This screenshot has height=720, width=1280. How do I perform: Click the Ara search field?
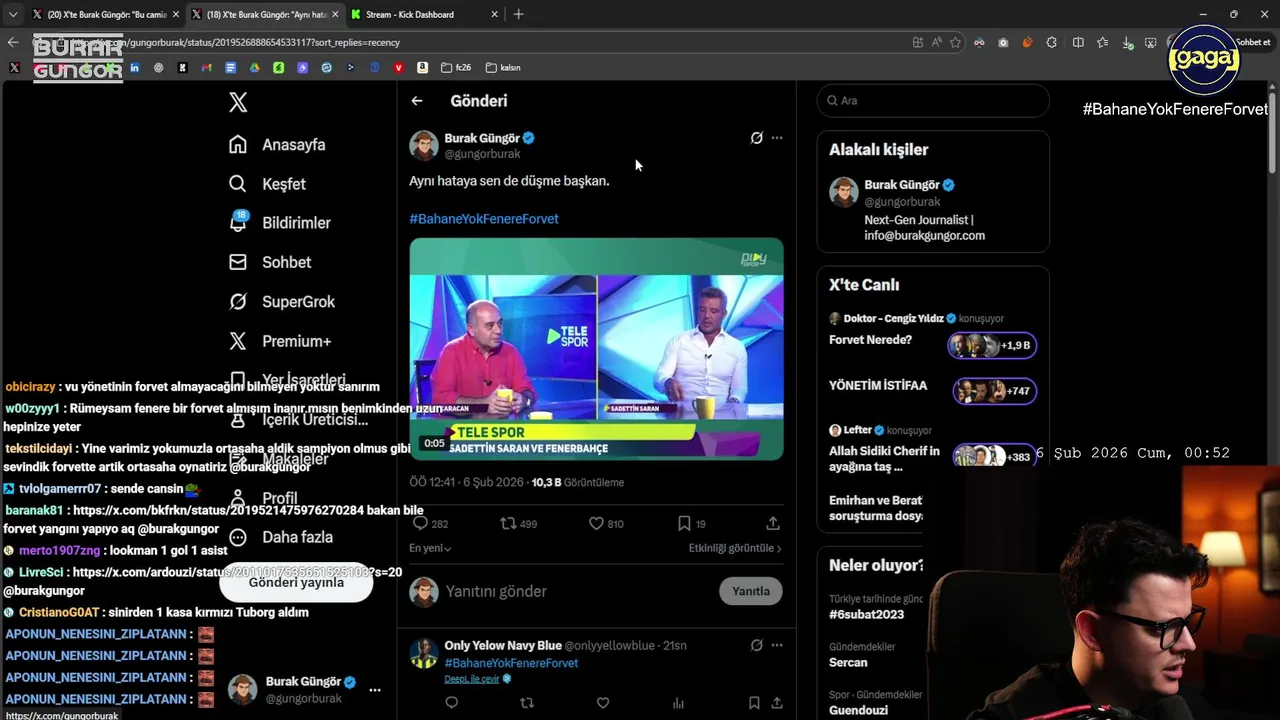[933, 101]
